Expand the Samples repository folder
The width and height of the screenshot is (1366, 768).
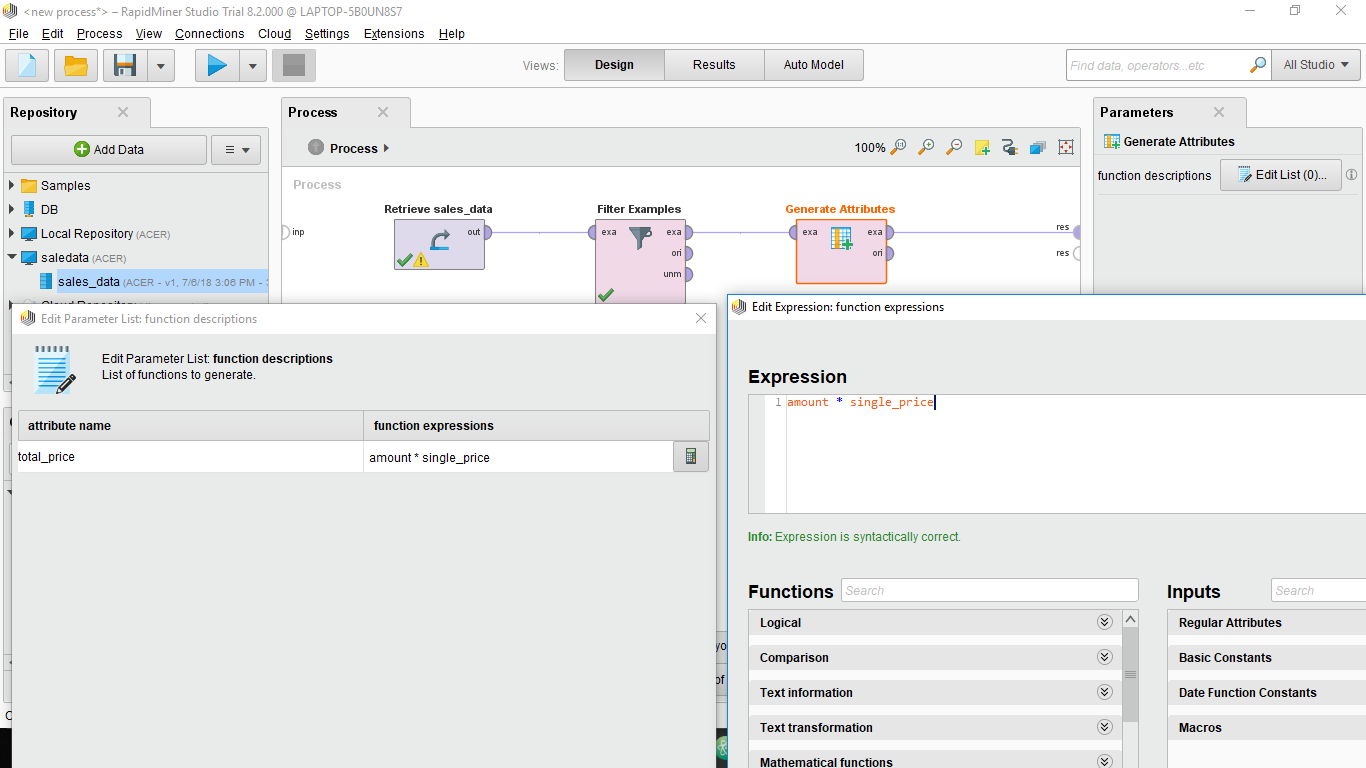(x=12, y=185)
